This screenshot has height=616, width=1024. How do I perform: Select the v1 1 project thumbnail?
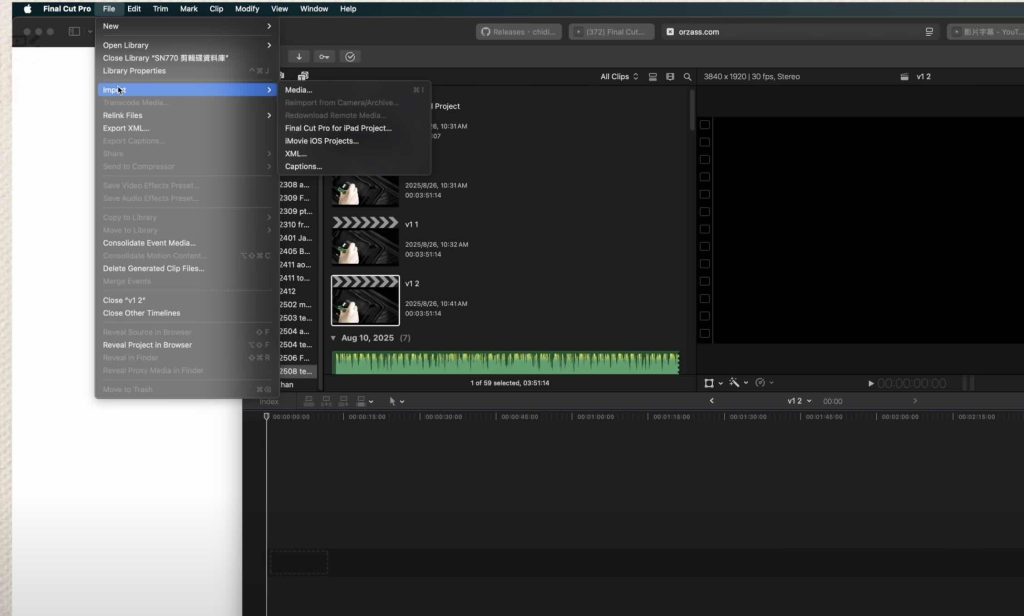[x=365, y=240]
